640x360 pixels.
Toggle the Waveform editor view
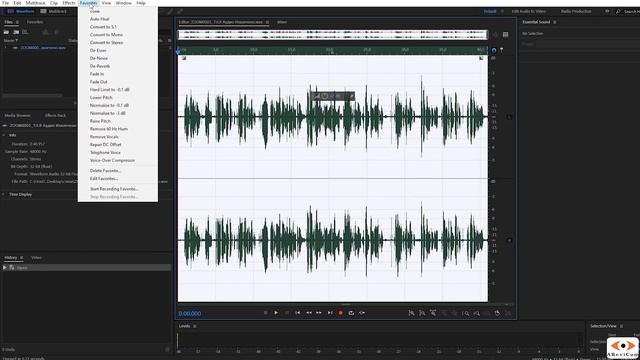(20, 11)
